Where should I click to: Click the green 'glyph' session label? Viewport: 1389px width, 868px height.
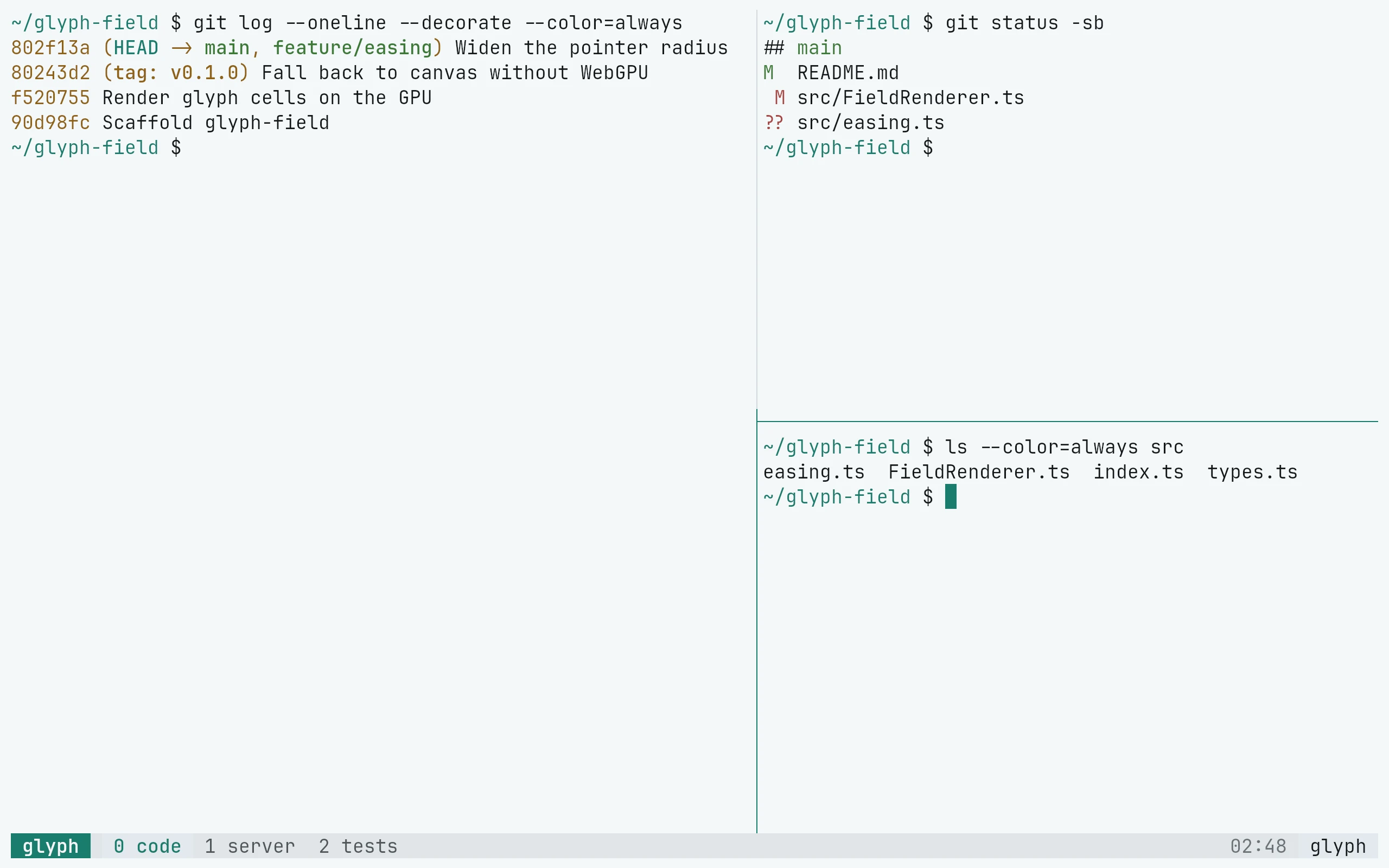click(50, 846)
